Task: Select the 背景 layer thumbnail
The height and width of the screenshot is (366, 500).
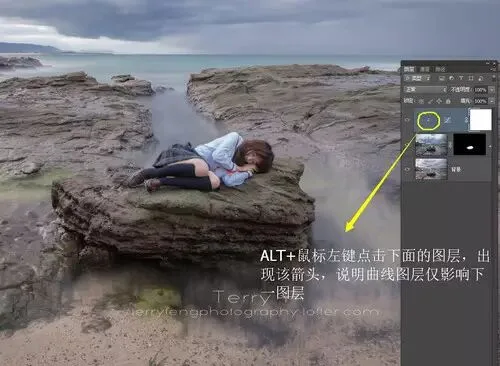Action: [431, 169]
